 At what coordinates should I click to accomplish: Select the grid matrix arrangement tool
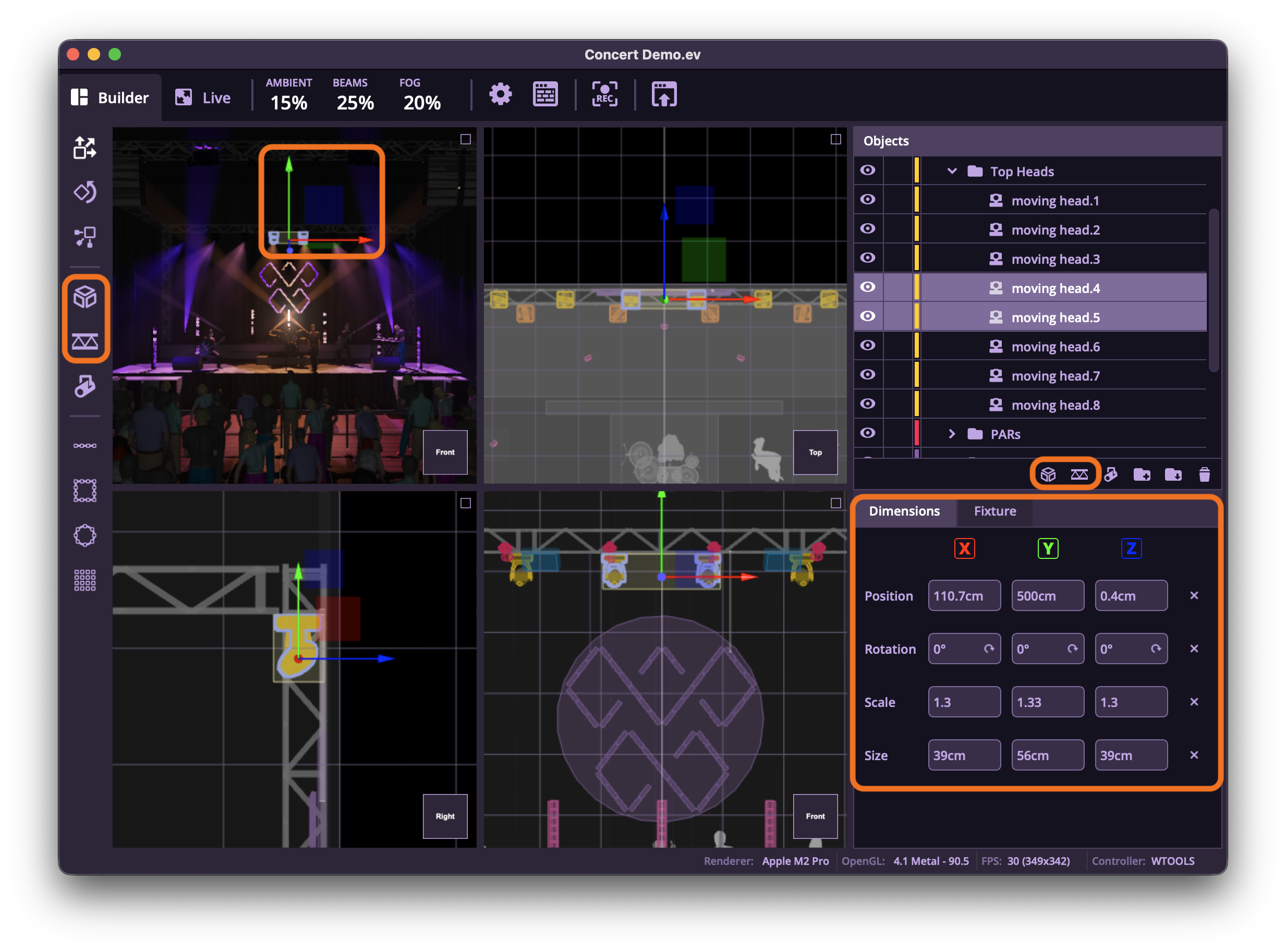(x=84, y=580)
